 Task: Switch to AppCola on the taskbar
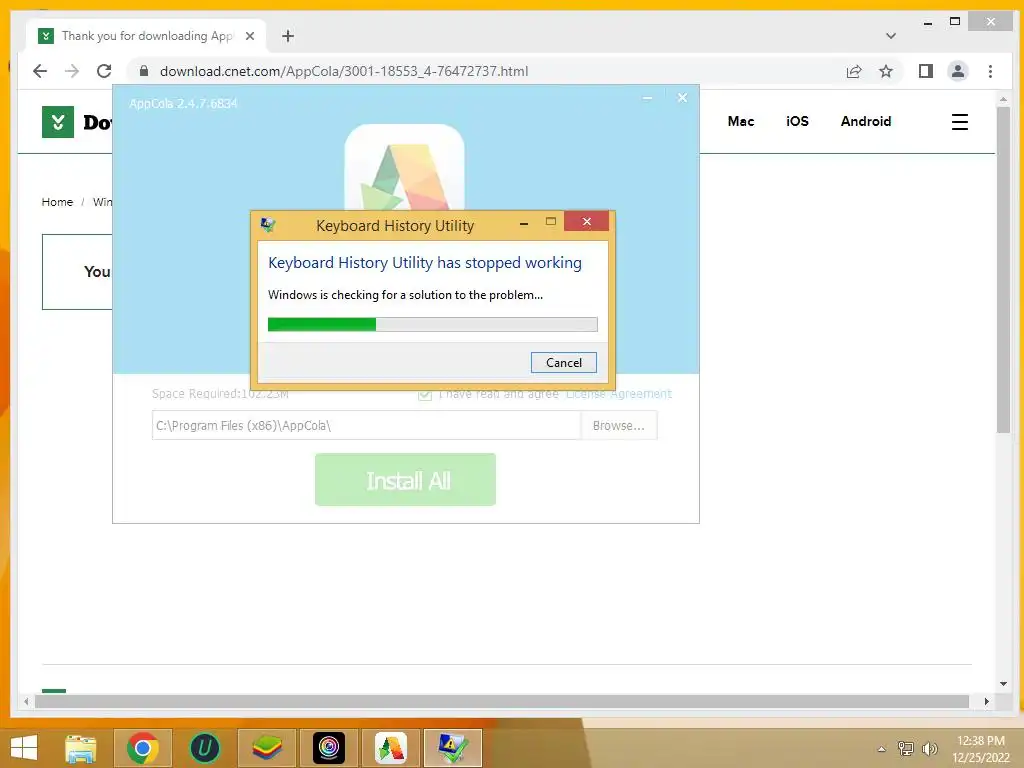click(x=391, y=748)
